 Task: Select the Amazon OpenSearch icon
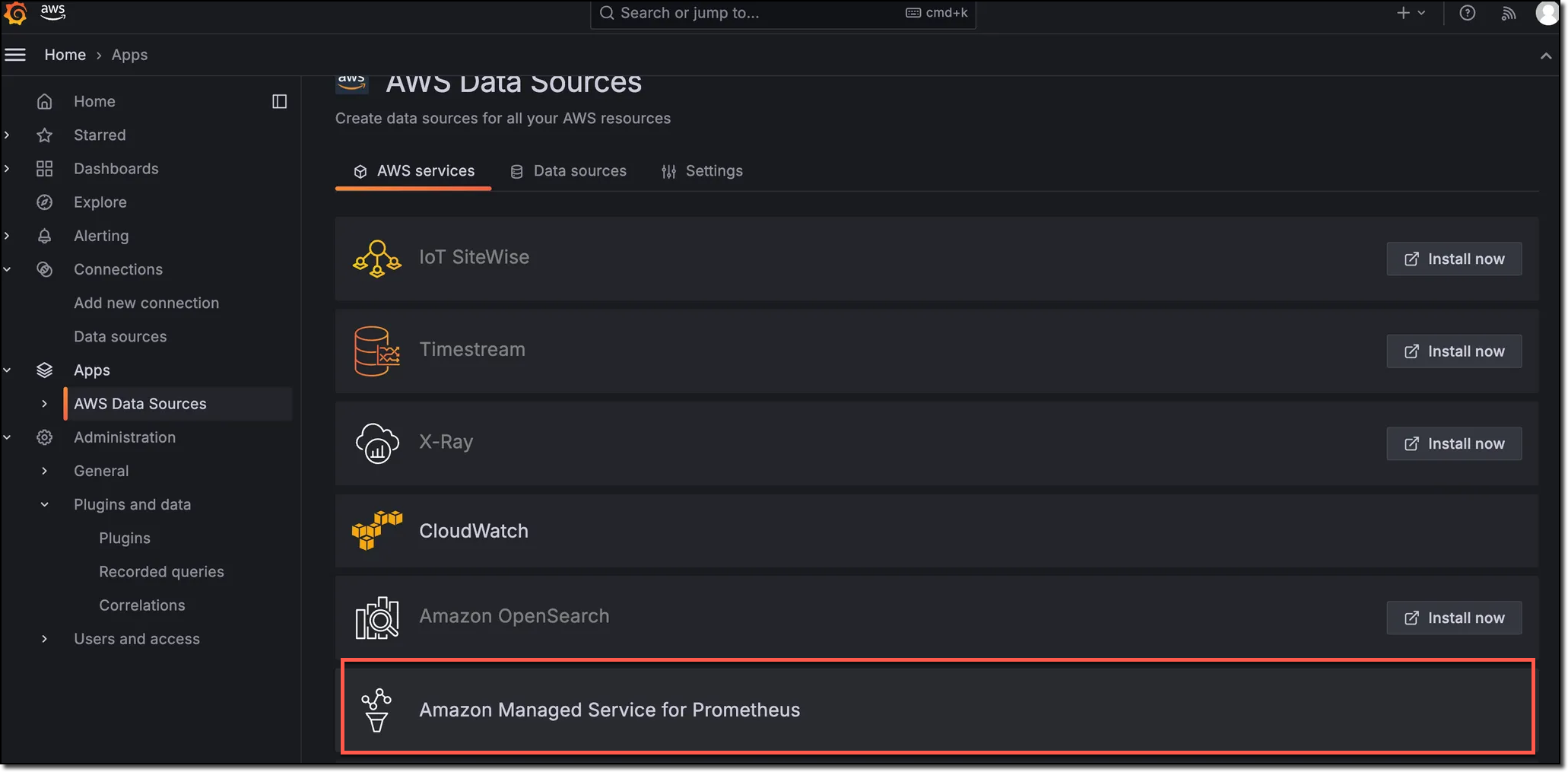[x=376, y=618]
